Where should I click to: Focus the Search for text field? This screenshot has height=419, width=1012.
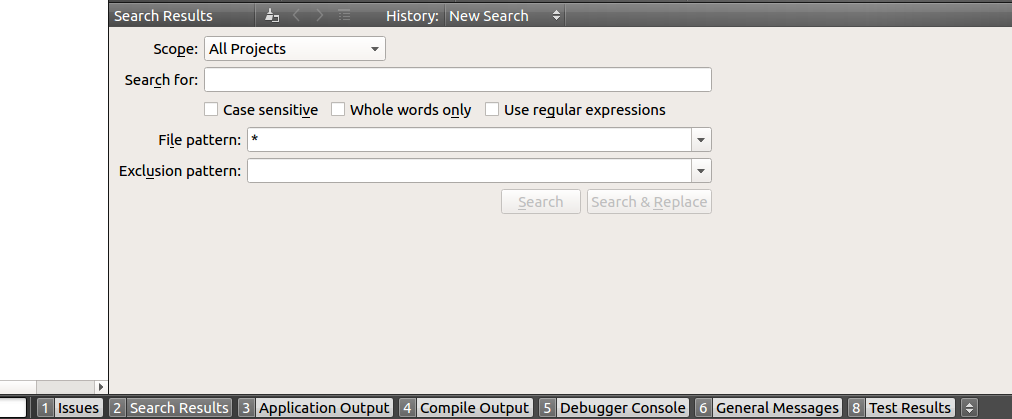point(457,80)
